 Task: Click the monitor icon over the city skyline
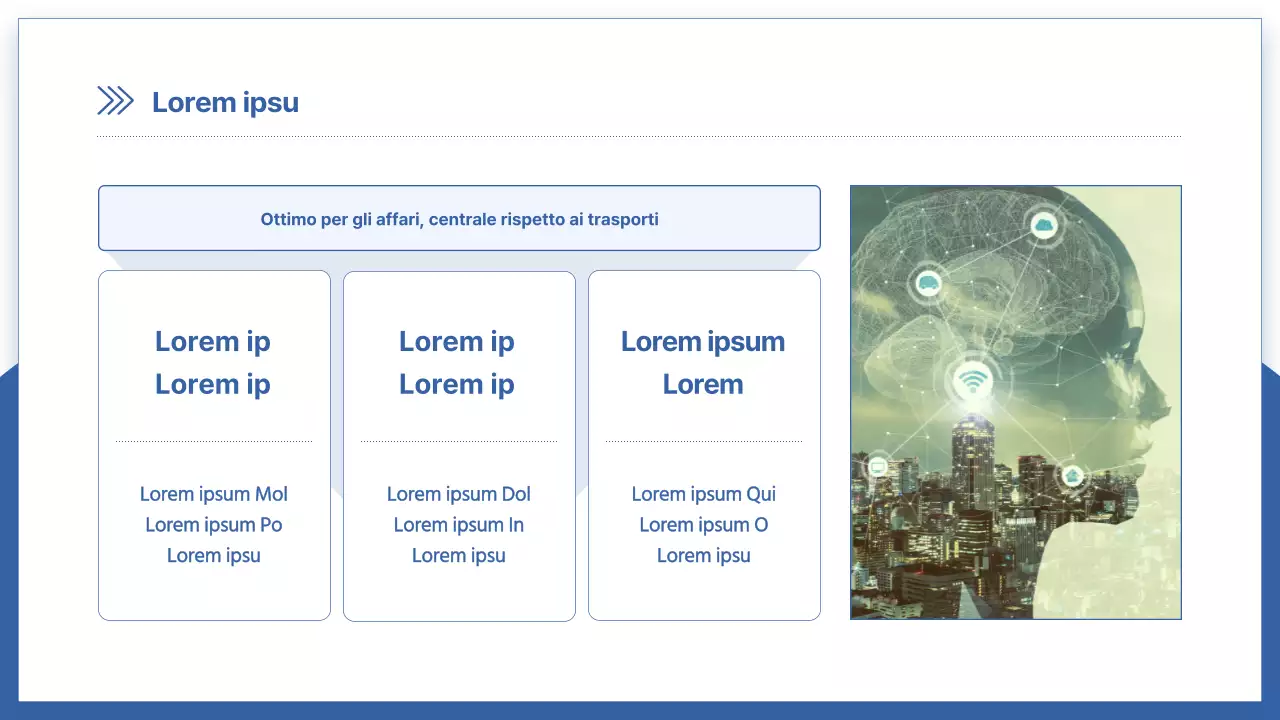[878, 466]
